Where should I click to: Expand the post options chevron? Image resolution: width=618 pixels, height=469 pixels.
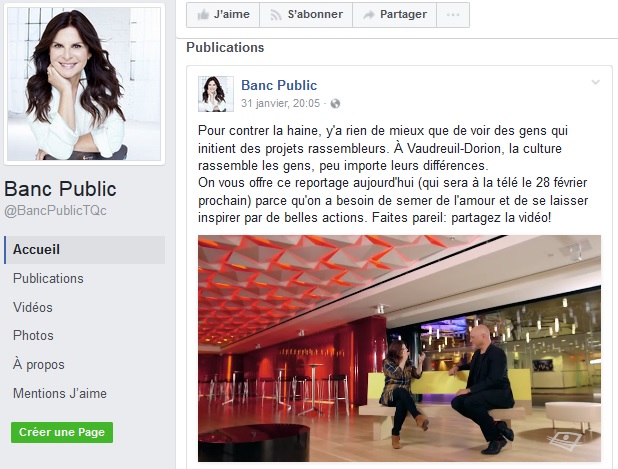(x=595, y=82)
